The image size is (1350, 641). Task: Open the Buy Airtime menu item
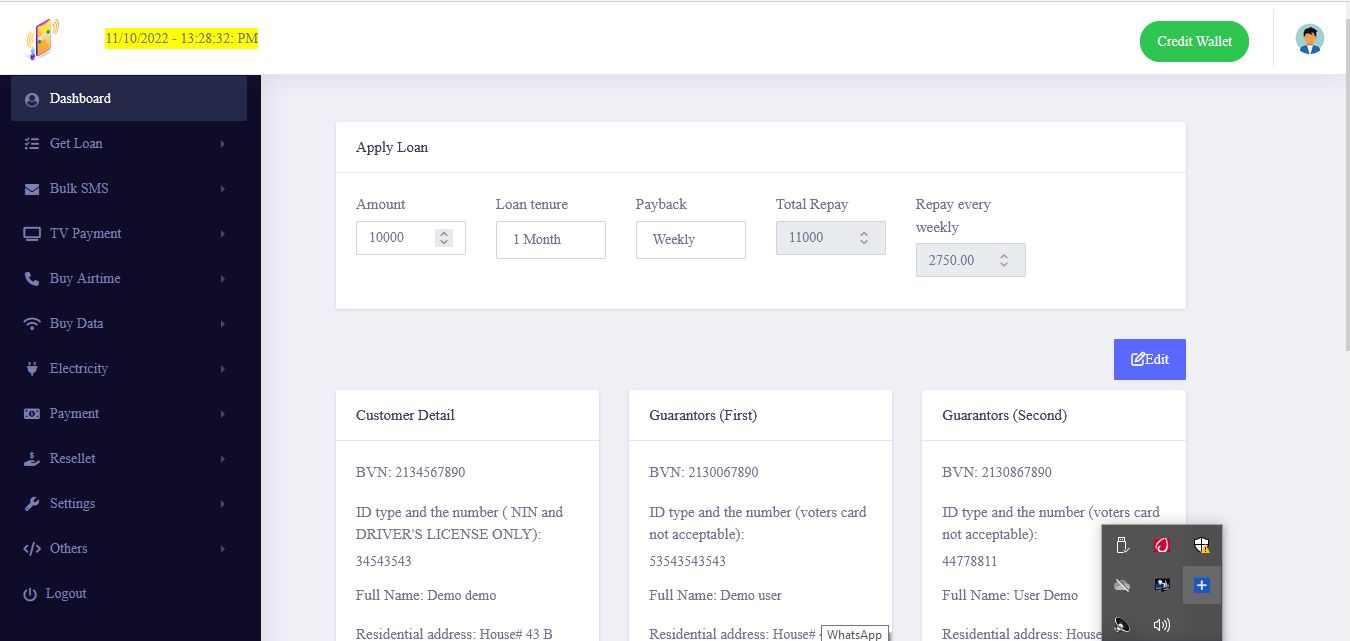(x=129, y=279)
